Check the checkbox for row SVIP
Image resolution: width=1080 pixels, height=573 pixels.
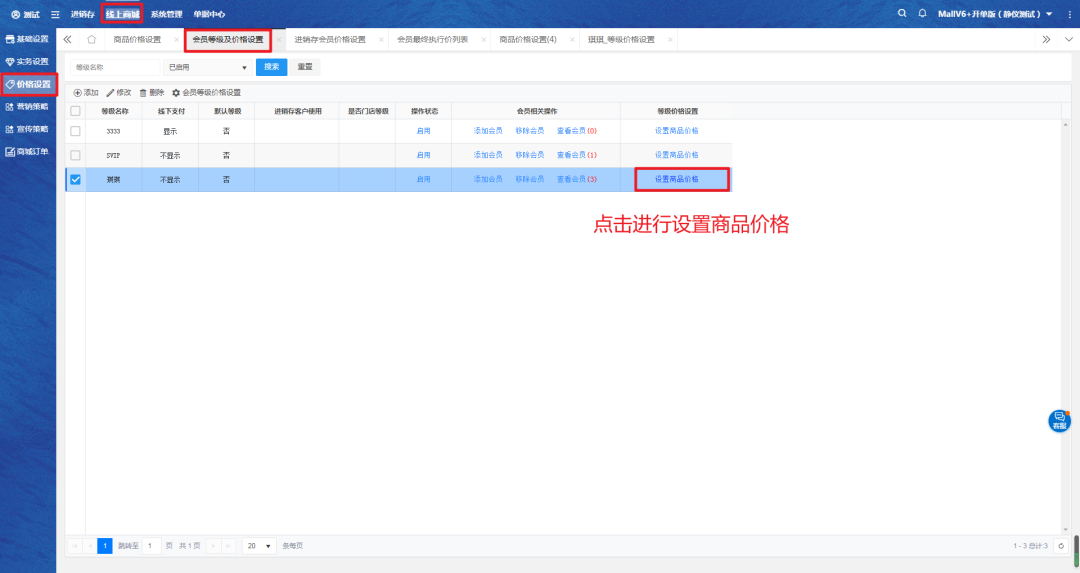click(75, 155)
